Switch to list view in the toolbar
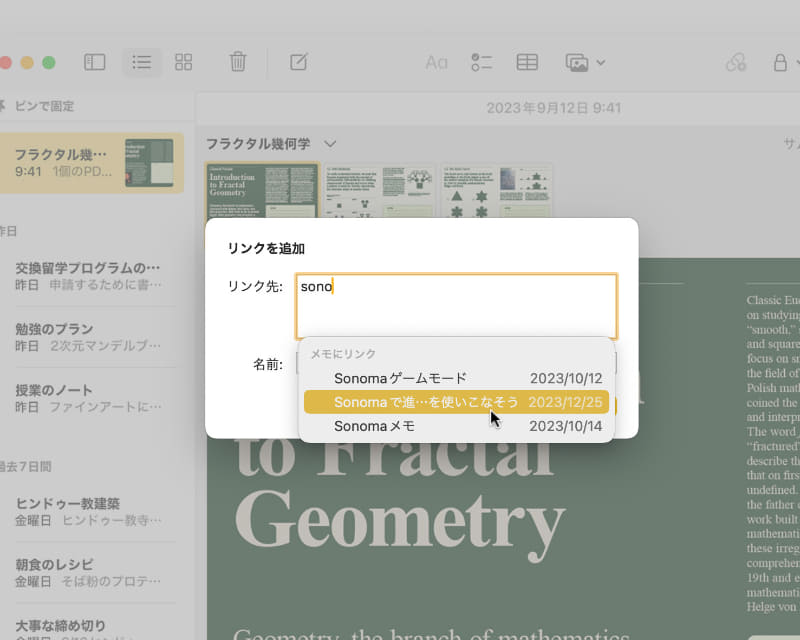 pos(141,62)
